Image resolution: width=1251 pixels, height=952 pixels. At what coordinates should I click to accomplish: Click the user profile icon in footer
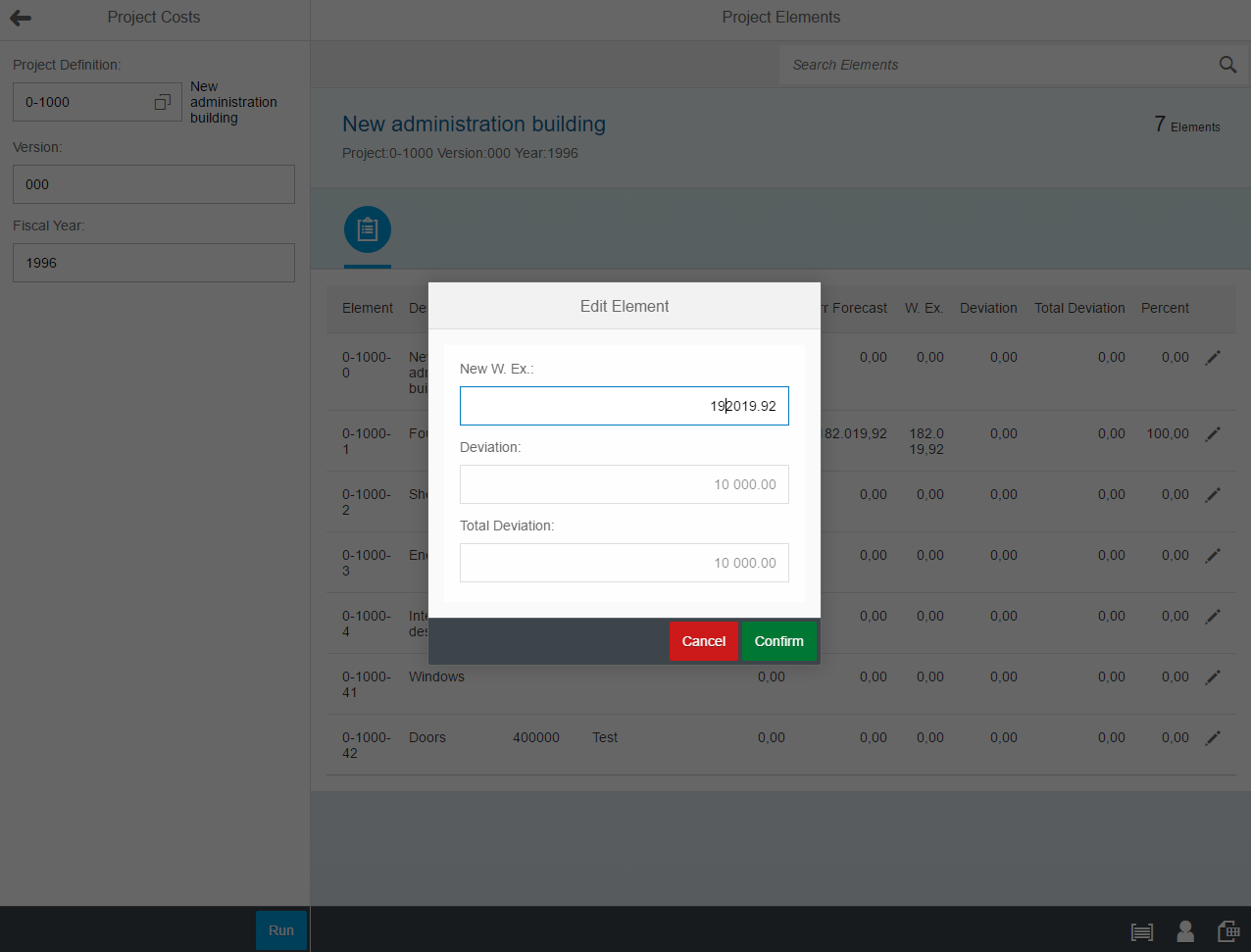[x=1185, y=930]
